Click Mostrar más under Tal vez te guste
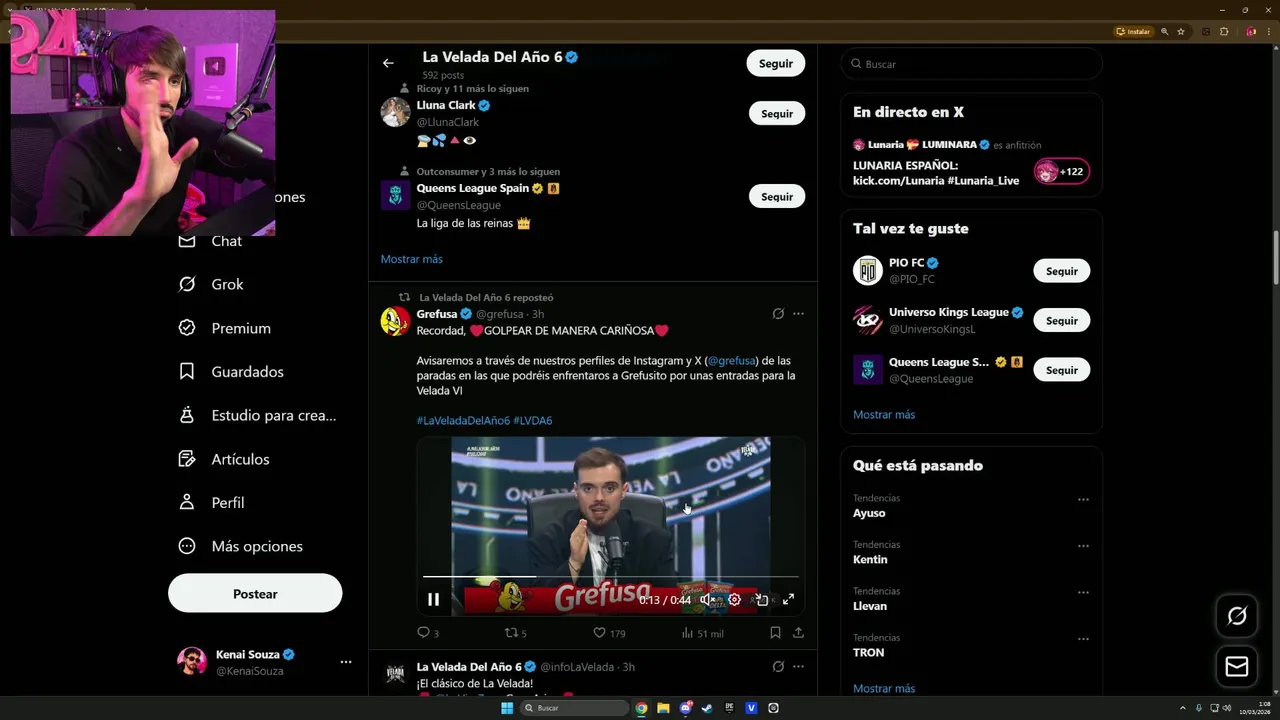 884,415
